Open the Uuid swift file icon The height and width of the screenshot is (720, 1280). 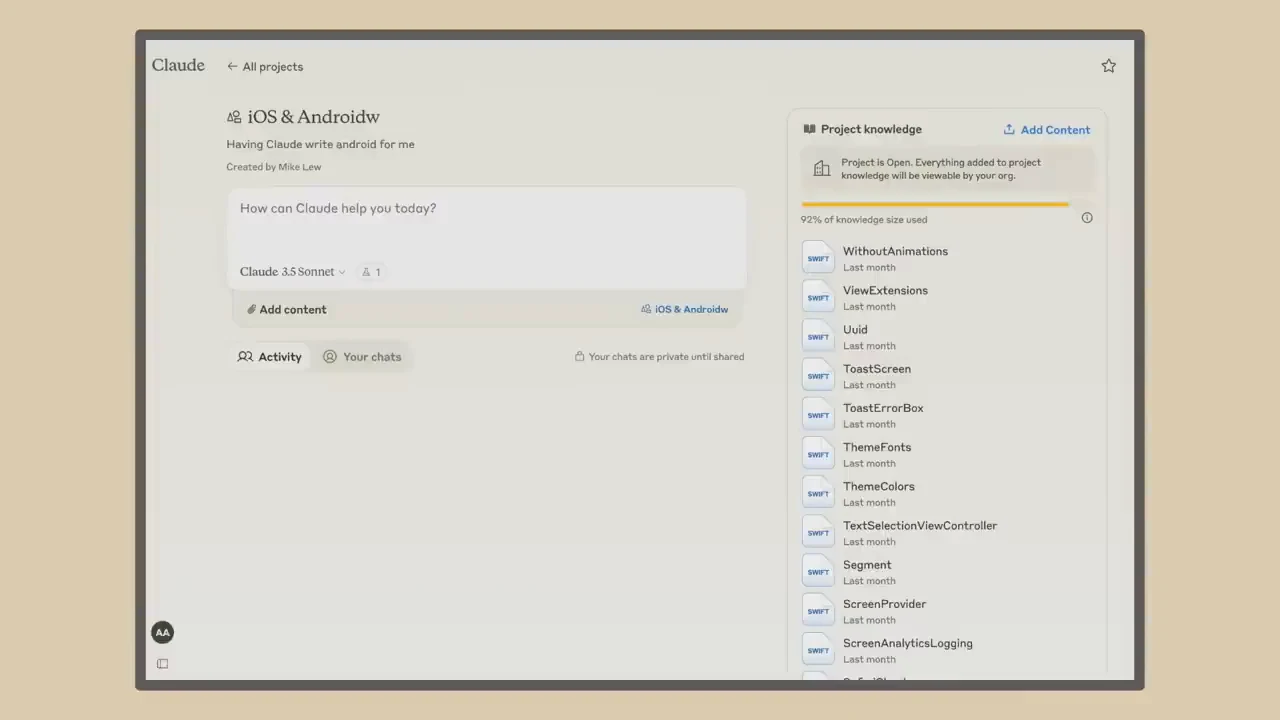[818, 335]
